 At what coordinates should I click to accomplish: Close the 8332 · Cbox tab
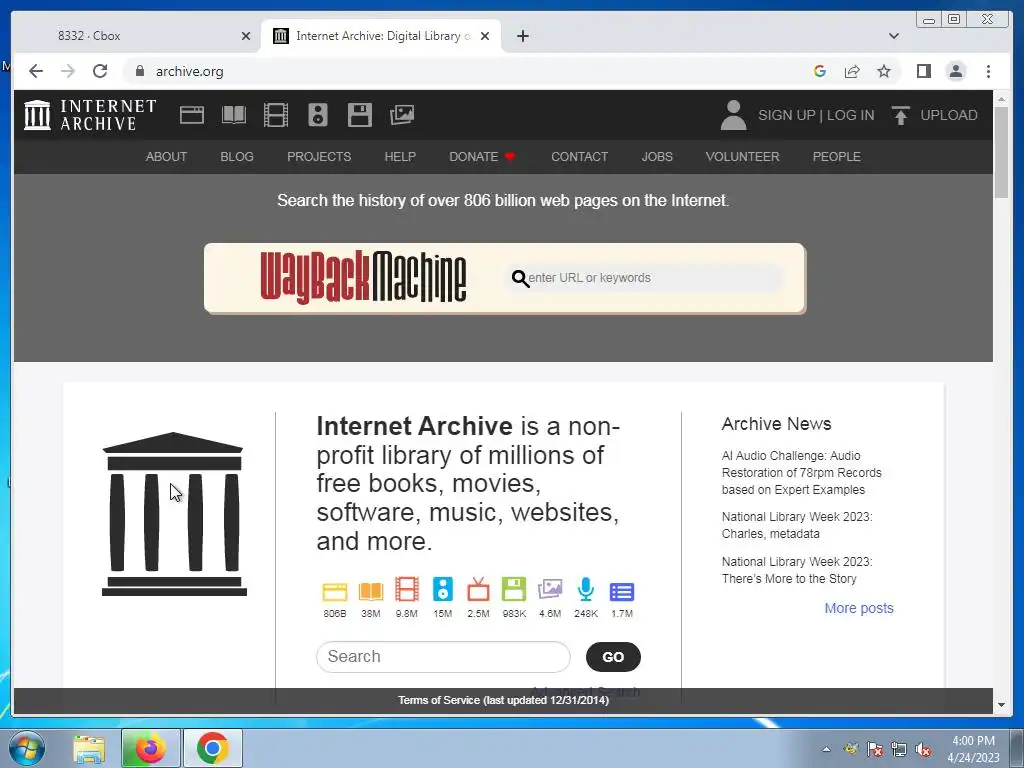coord(246,36)
